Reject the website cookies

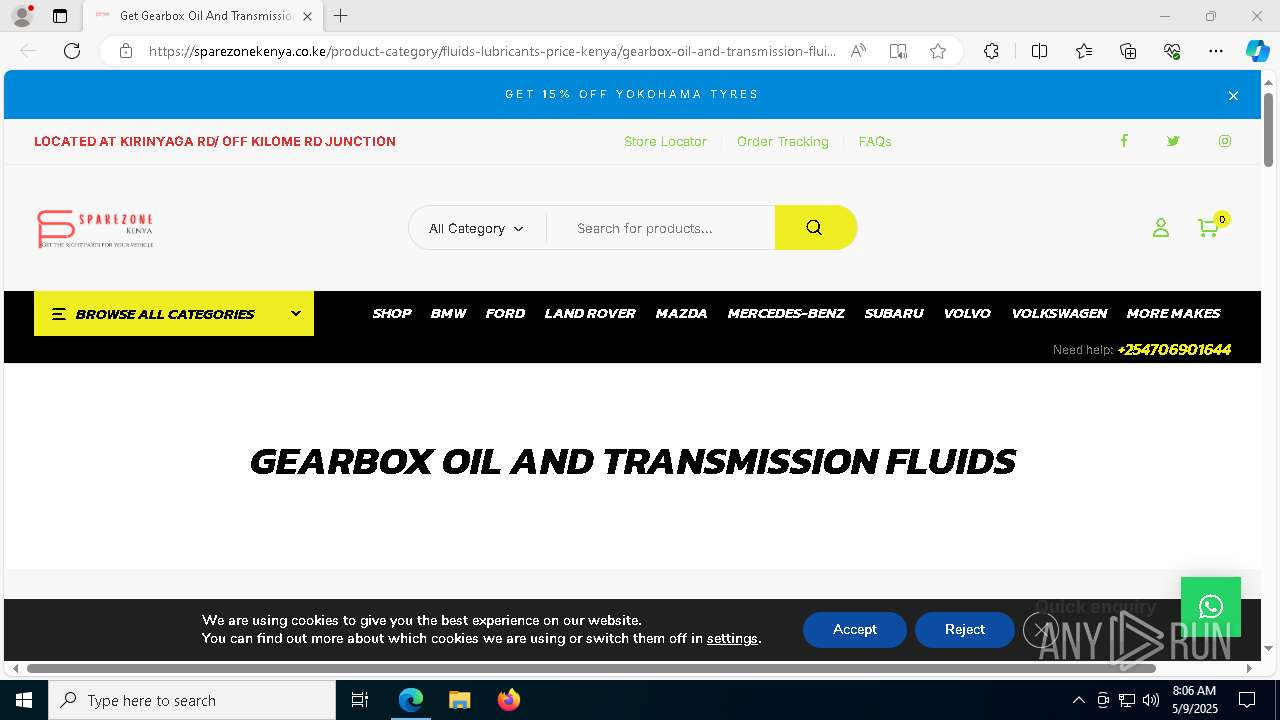(x=965, y=630)
